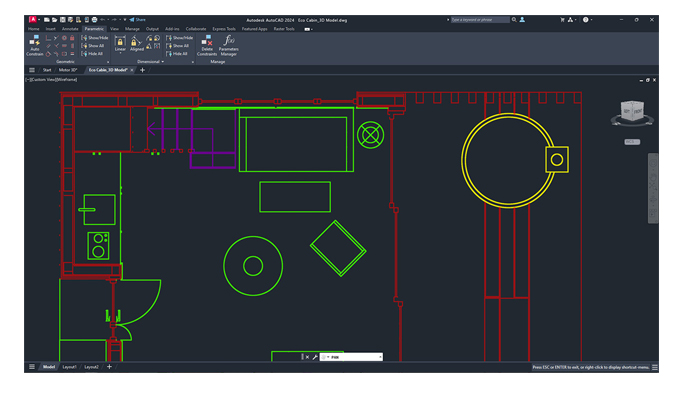Open the Annotate ribbon tab
The image size is (680, 400).
coord(70,29)
